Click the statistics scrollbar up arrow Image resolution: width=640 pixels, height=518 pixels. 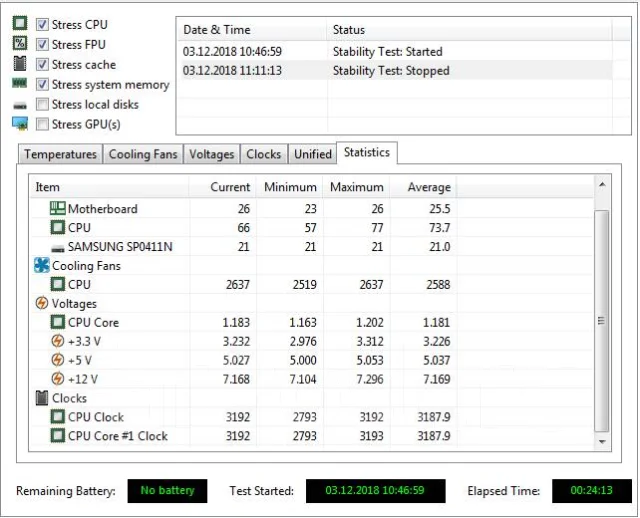coord(602,185)
